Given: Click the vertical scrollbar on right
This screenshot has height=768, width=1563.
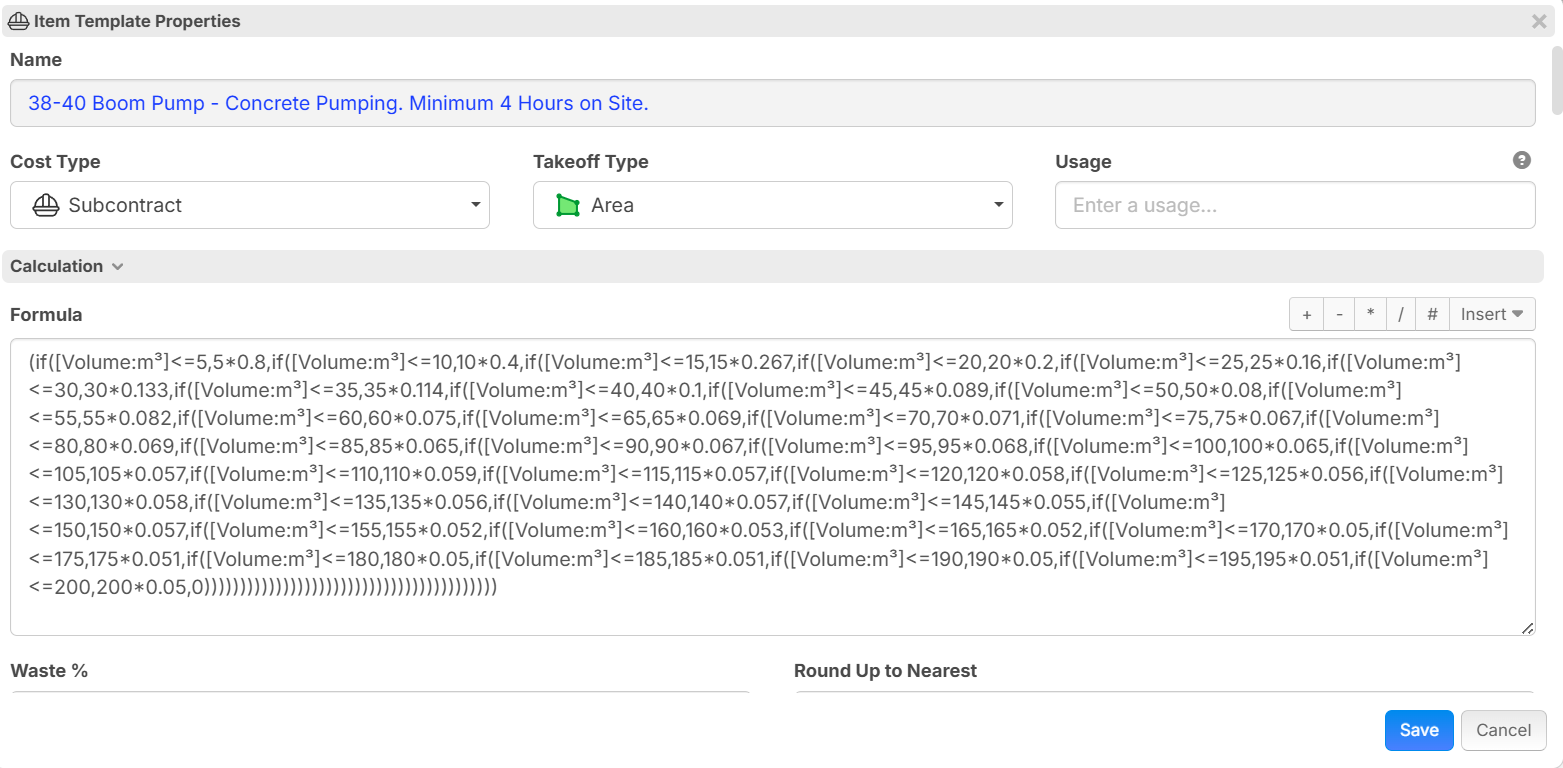Looking at the screenshot, I should [1556, 80].
